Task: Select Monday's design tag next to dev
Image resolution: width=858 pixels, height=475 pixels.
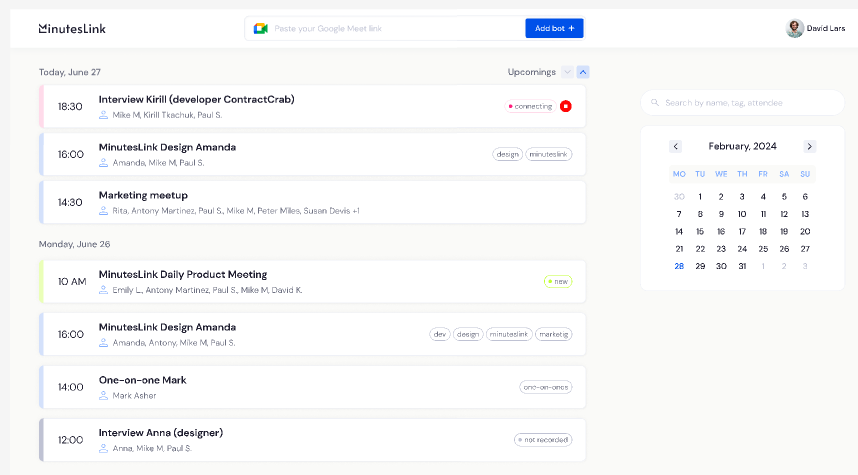Action: [x=468, y=334]
